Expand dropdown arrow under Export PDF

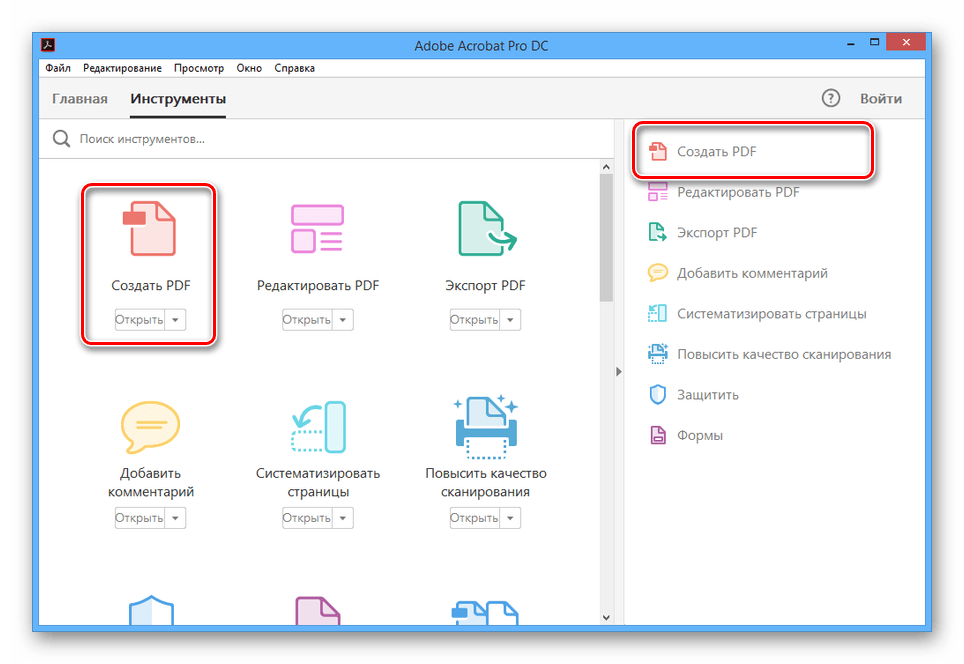coord(511,320)
